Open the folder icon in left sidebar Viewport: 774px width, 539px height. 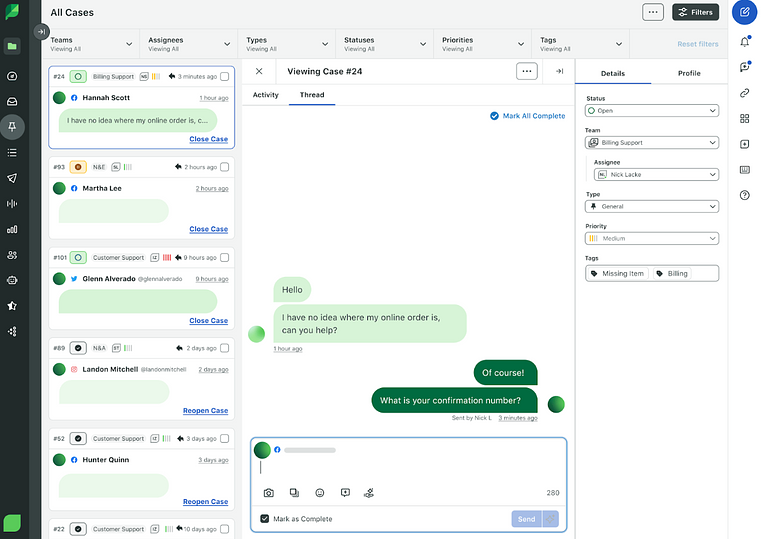[x=12, y=46]
